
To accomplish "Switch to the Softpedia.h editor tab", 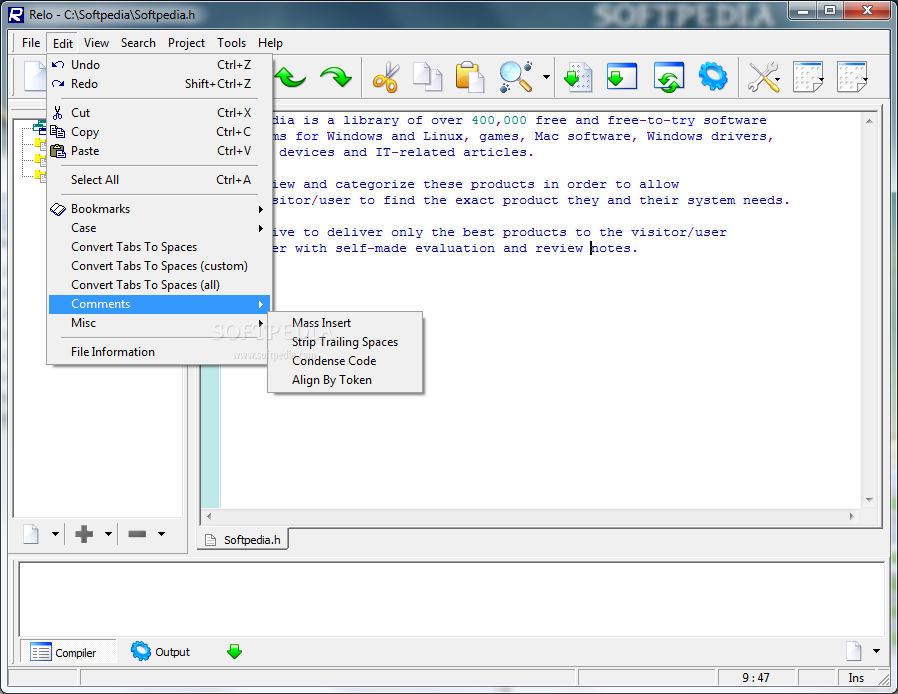I will (243, 539).
